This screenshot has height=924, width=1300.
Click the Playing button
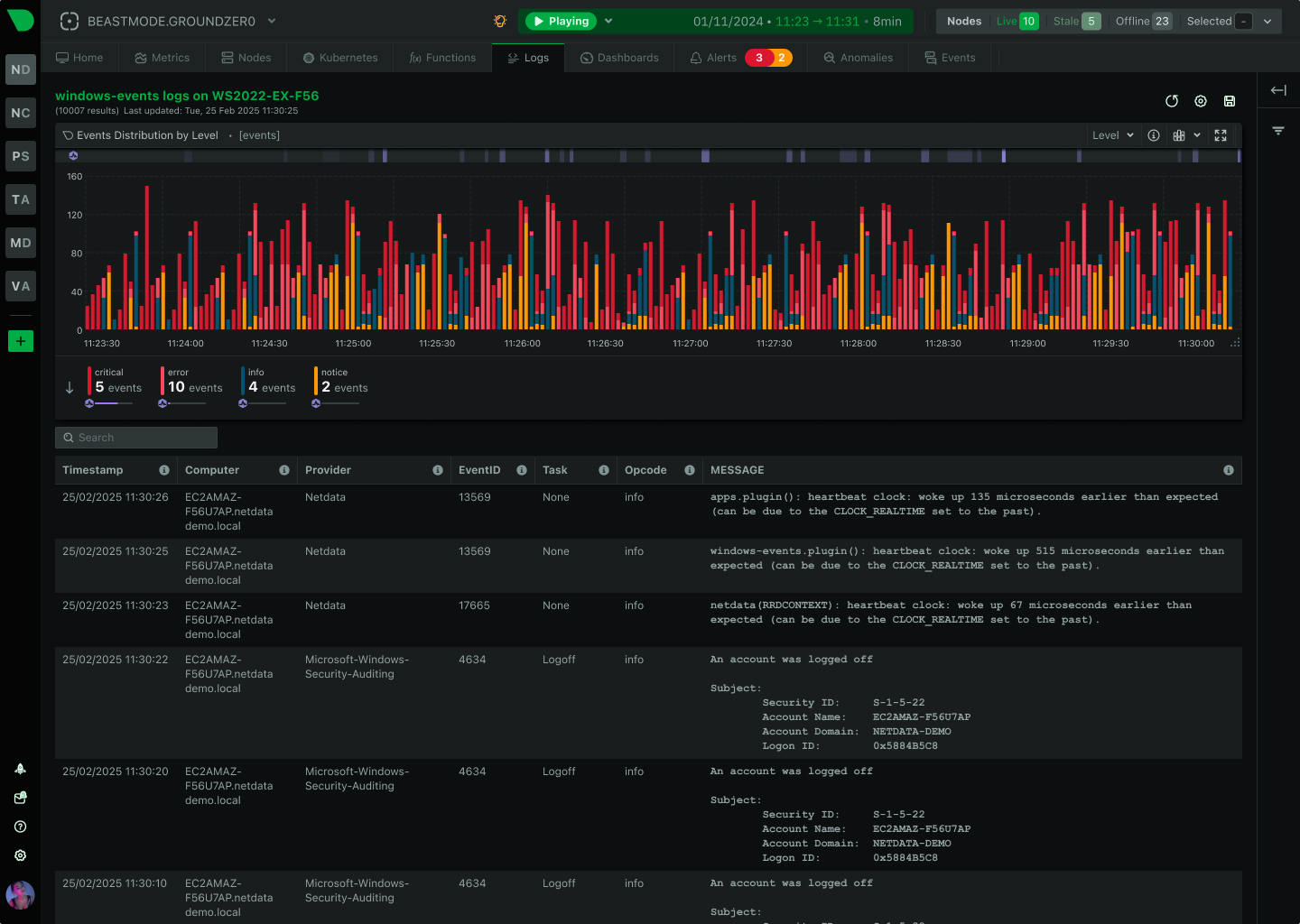click(x=560, y=21)
